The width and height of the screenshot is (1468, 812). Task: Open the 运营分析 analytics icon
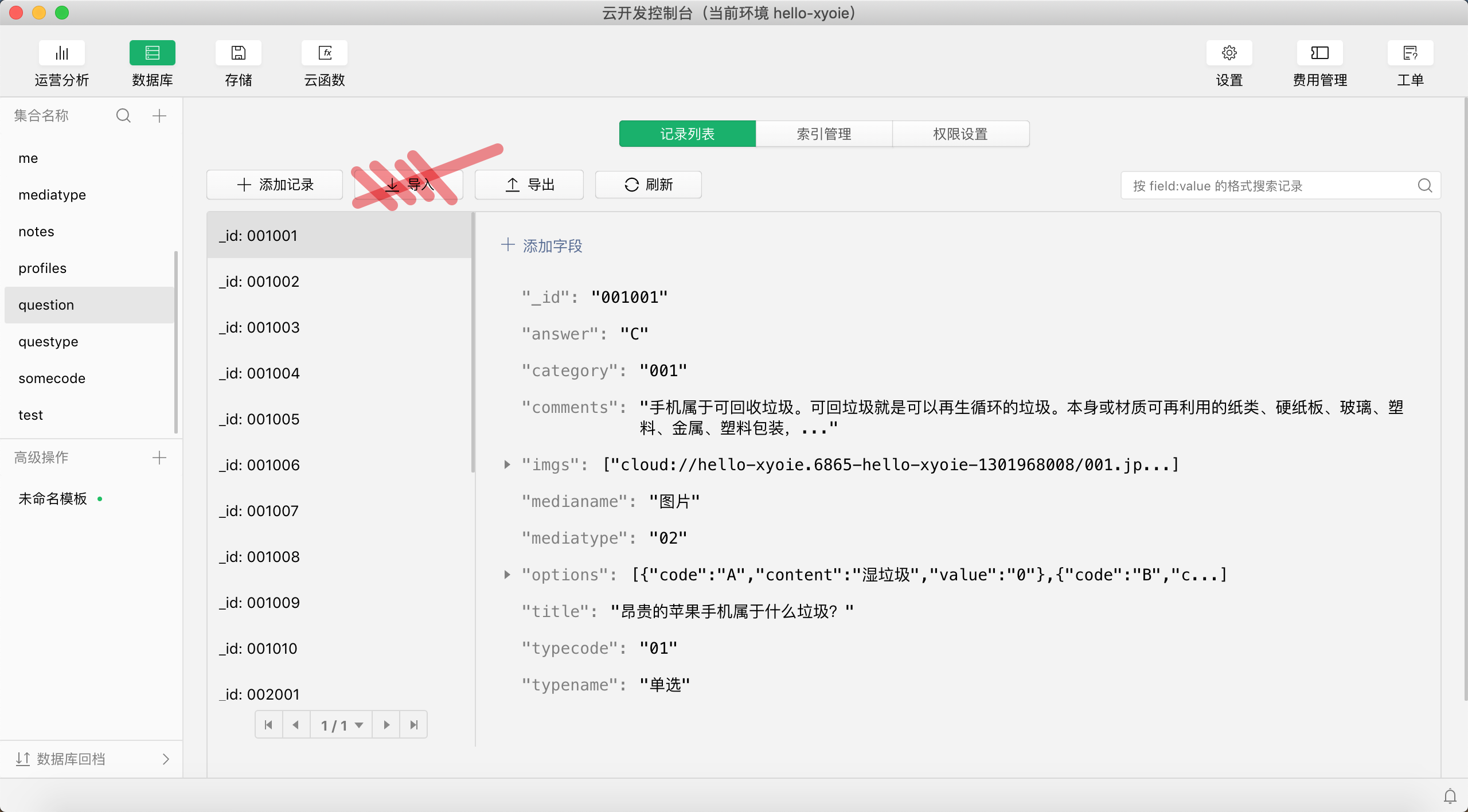click(62, 53)
